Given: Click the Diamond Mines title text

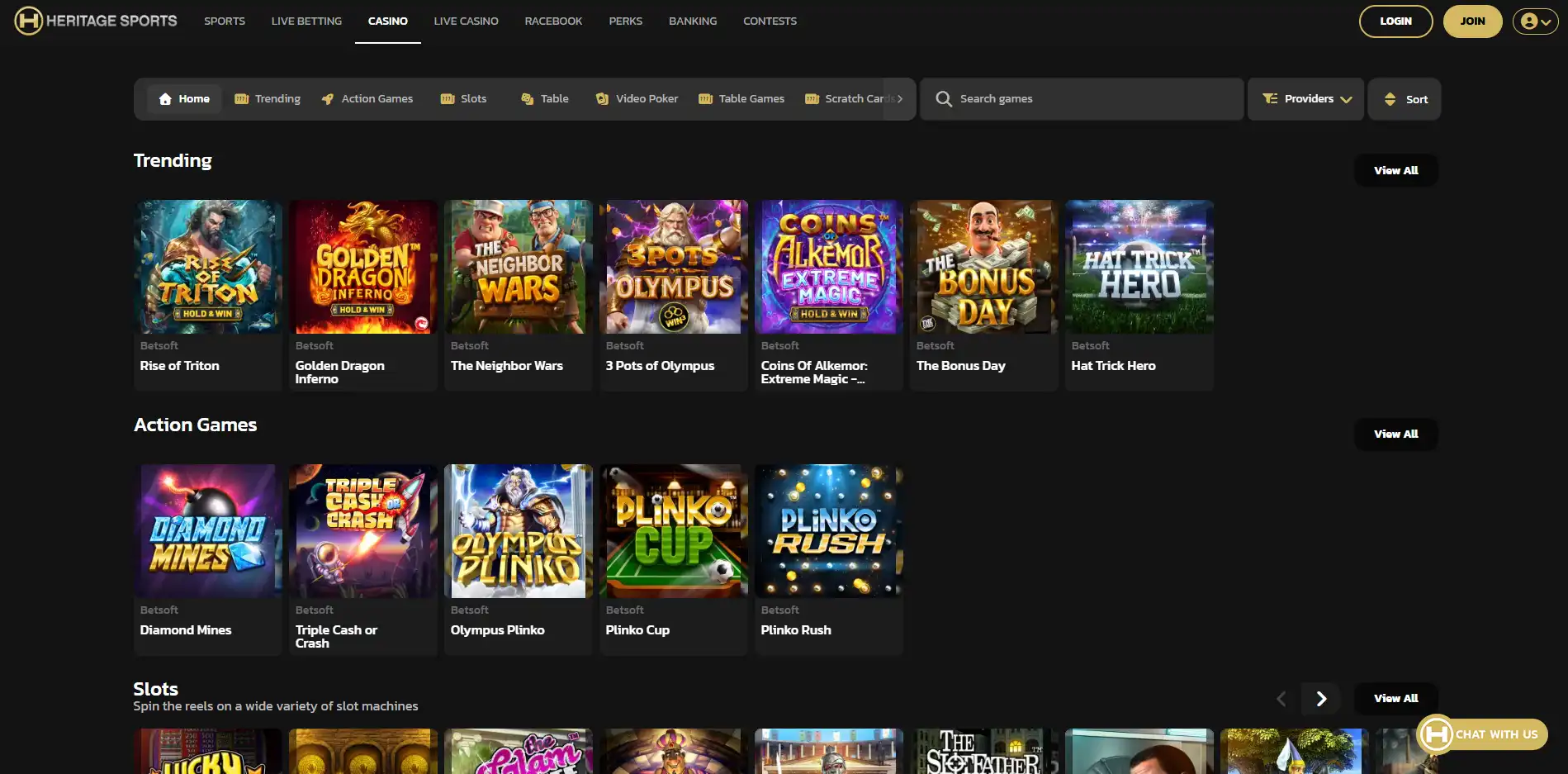Looking at the screenshot, I should pyautogui.click(x=186, y=630).
